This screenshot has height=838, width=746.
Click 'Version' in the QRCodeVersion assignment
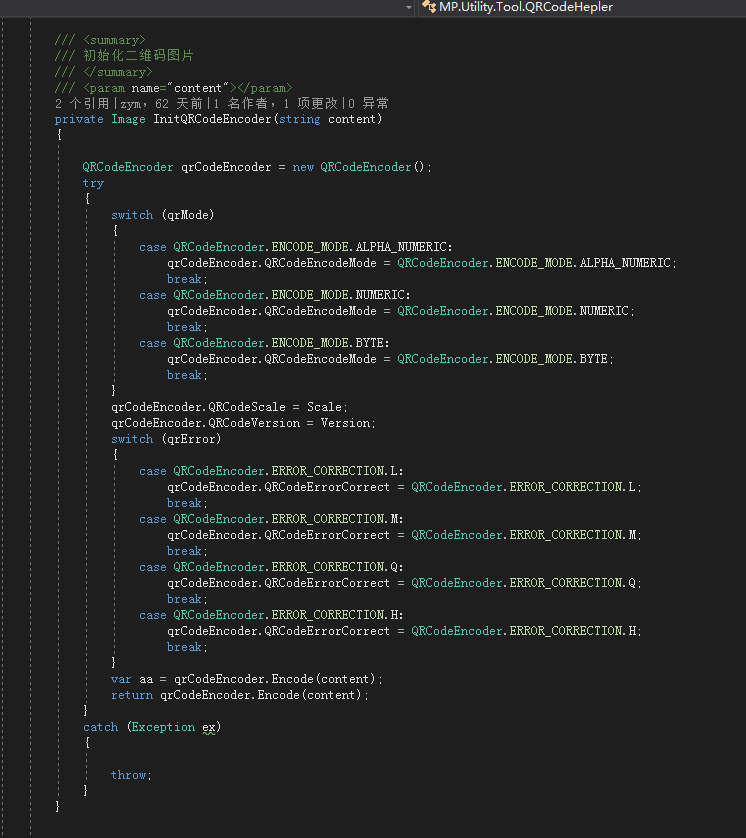[x=346, y=423]
